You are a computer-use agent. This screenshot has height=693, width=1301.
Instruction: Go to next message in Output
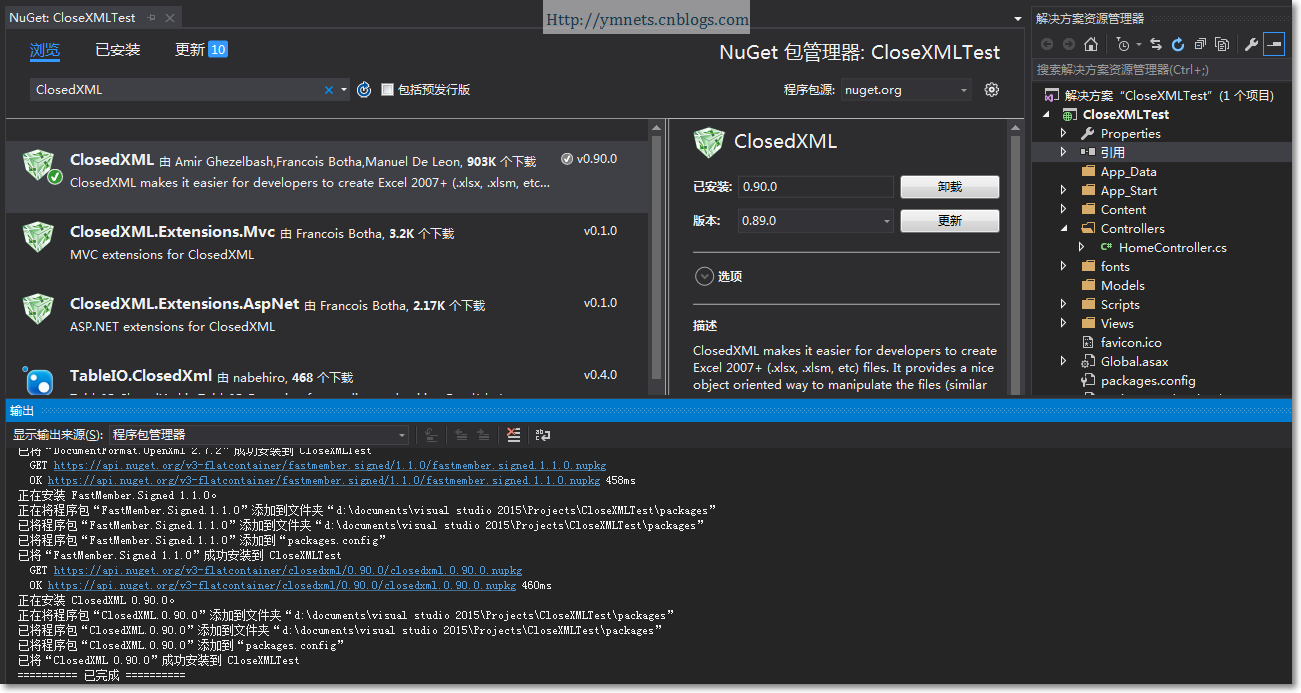483,435
